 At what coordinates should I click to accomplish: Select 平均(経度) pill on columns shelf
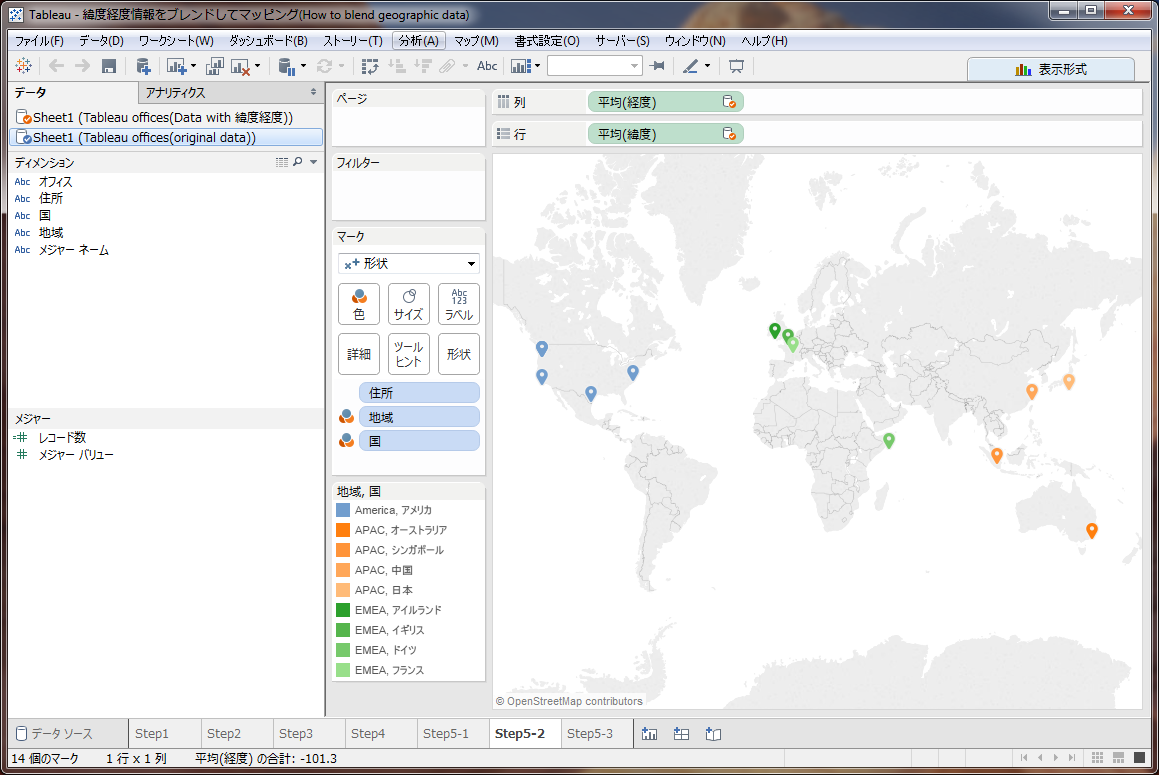[x=665, y=102]
